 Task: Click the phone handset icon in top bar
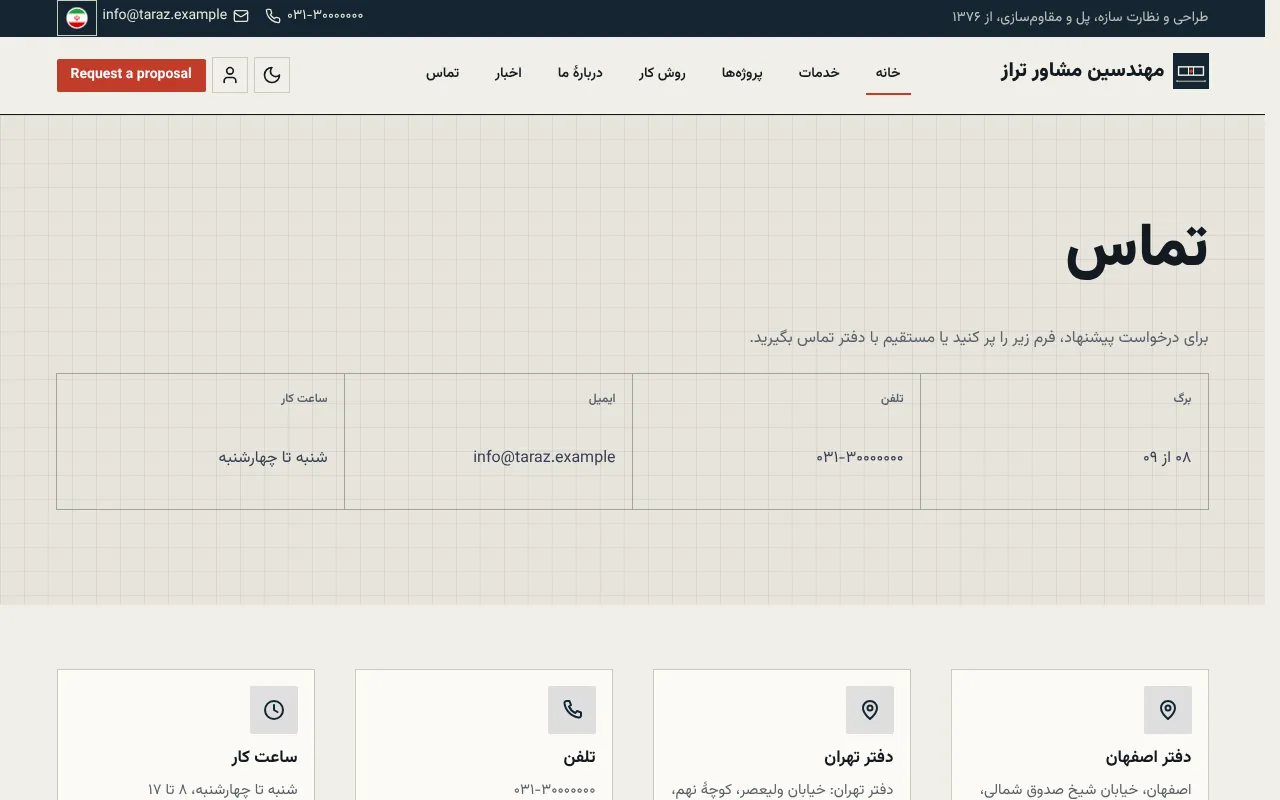point(273,16)
